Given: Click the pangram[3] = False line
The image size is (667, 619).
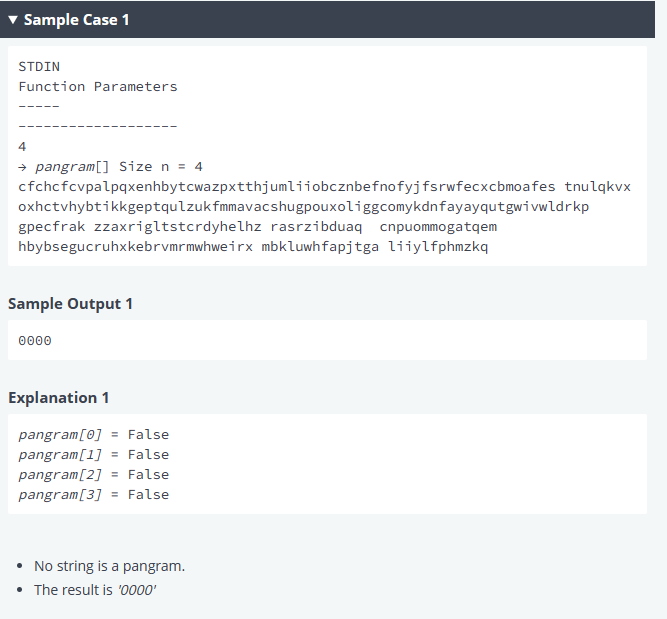Looking at the screenshot, I should click(x=94, y=495).
